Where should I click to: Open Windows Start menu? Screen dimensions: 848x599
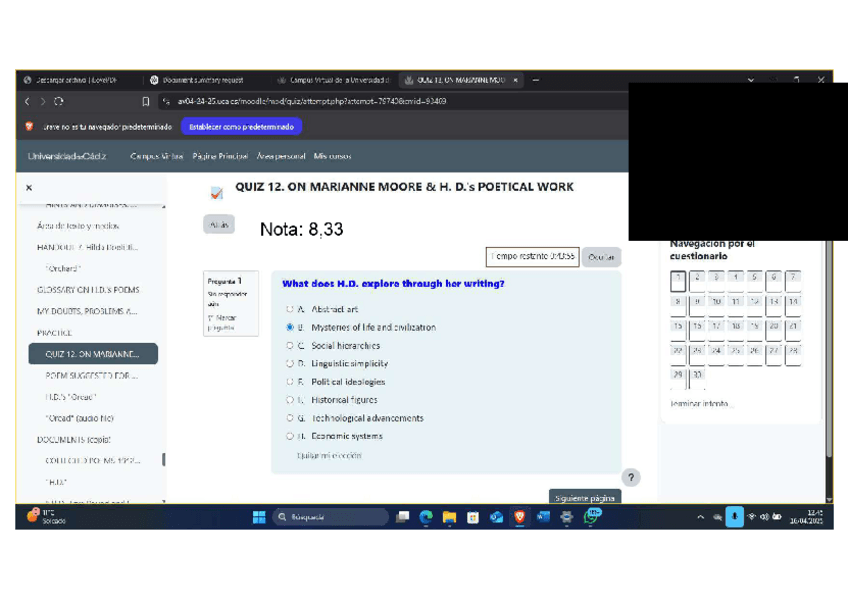(x=259, y=517)
